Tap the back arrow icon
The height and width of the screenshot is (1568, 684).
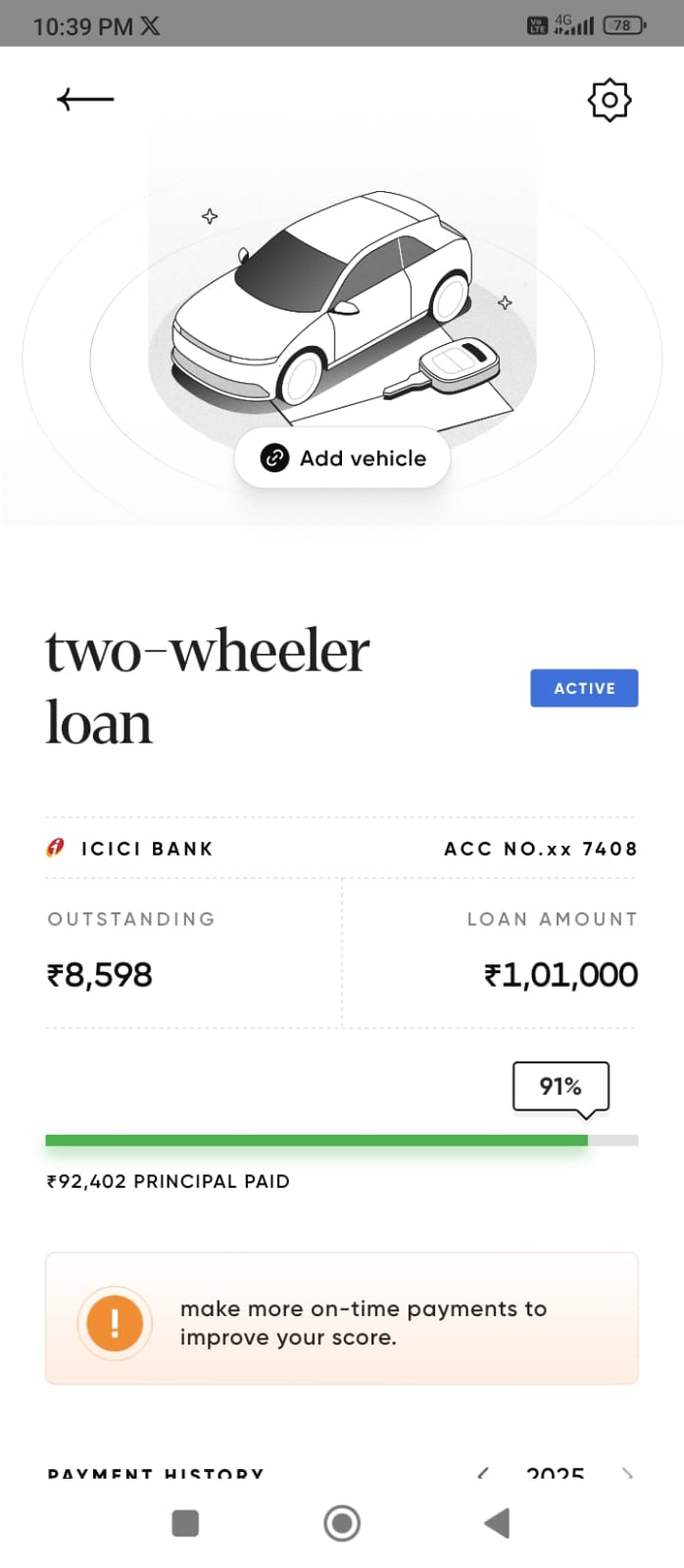pyautogui.click(x=85, y=99)
